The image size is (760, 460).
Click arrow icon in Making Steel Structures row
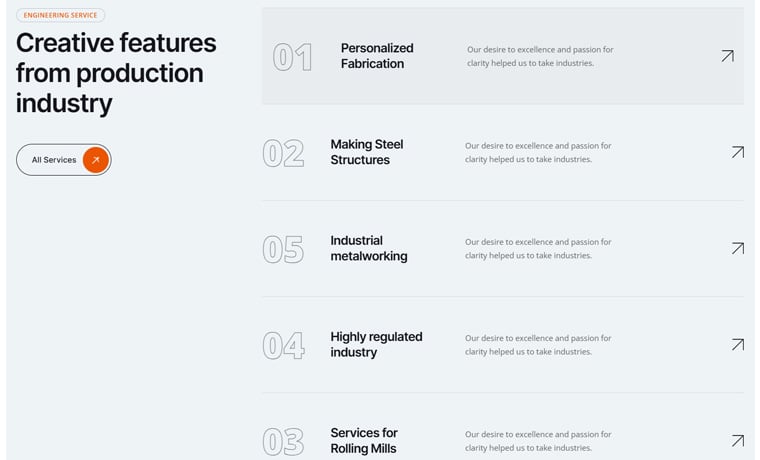tap(737, 152)
